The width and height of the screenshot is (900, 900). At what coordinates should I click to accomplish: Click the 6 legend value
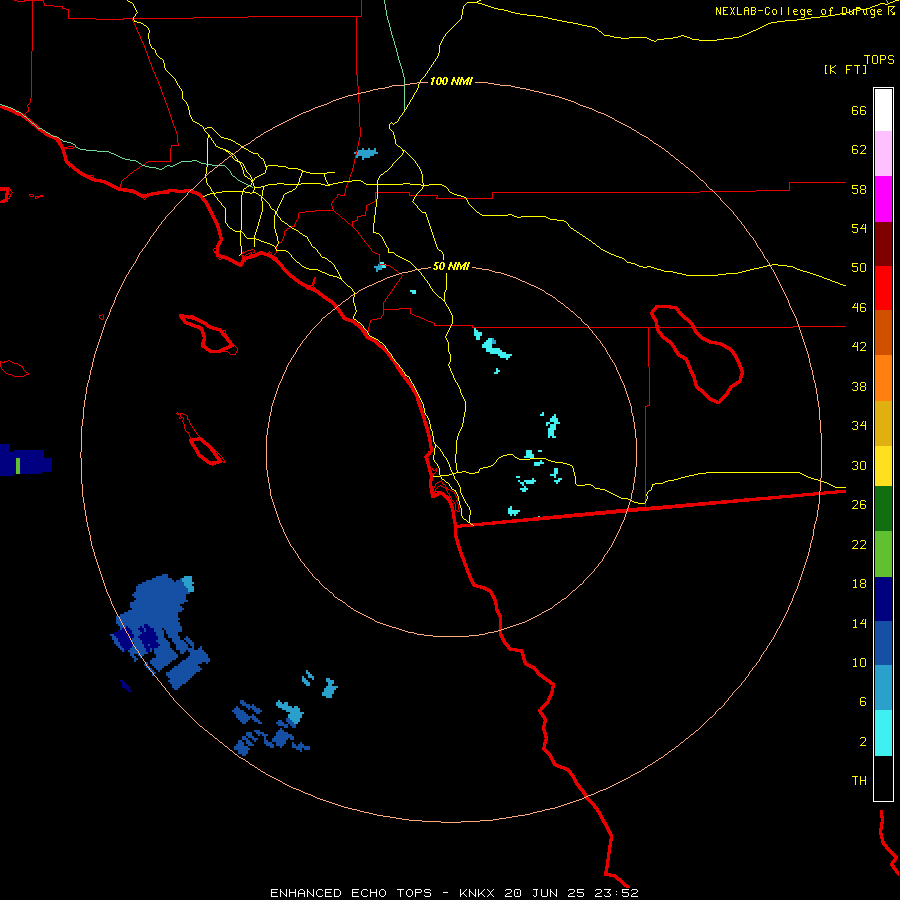[x=862, y=702]
